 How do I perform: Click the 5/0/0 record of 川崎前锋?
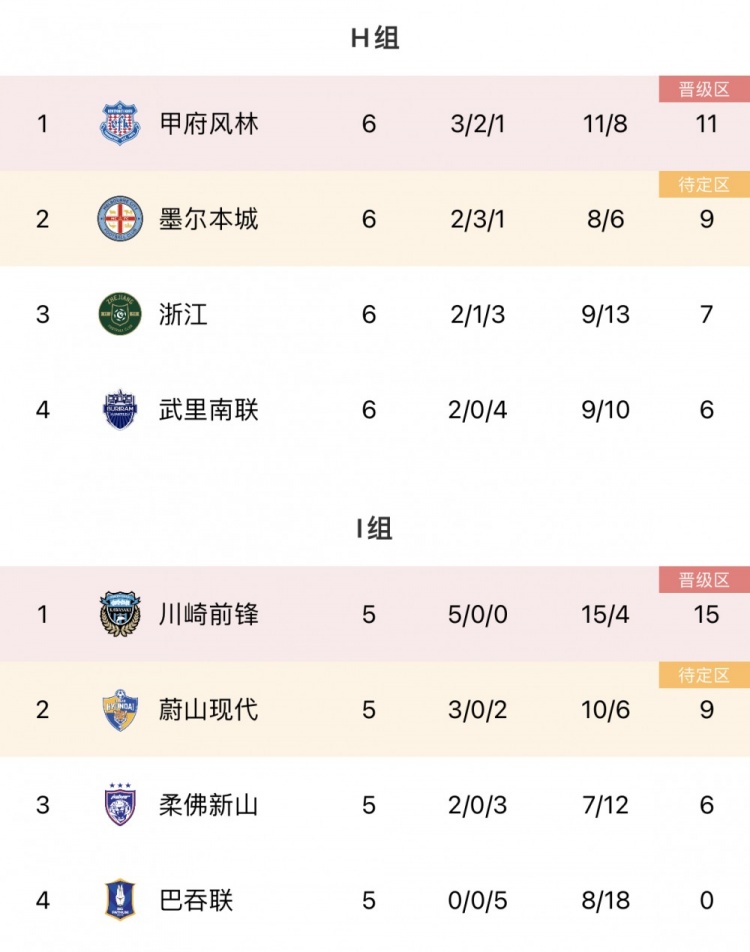point(478,614)
